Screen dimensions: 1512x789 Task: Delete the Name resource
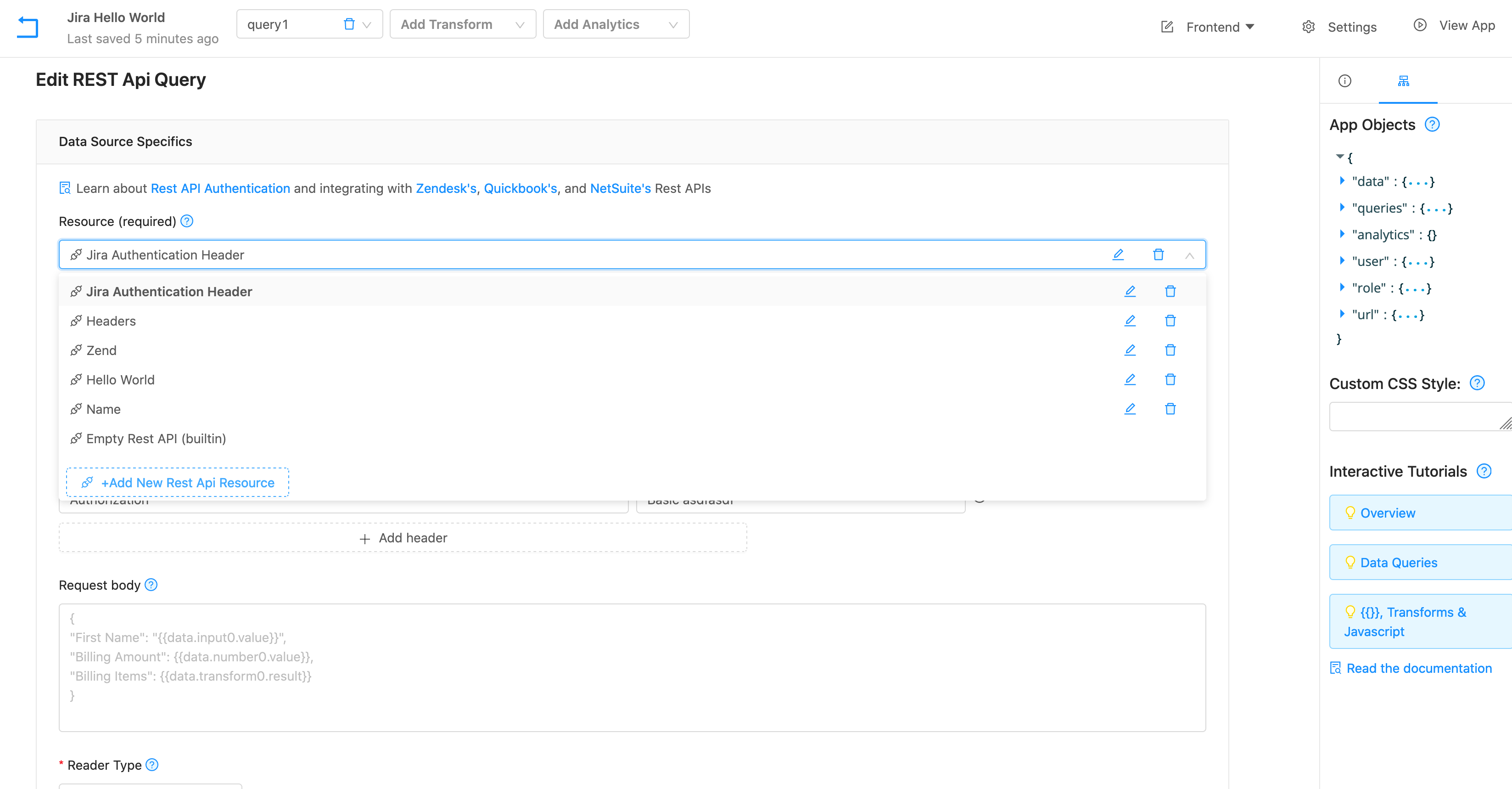pyautogui.click(x=1170, y=409)
